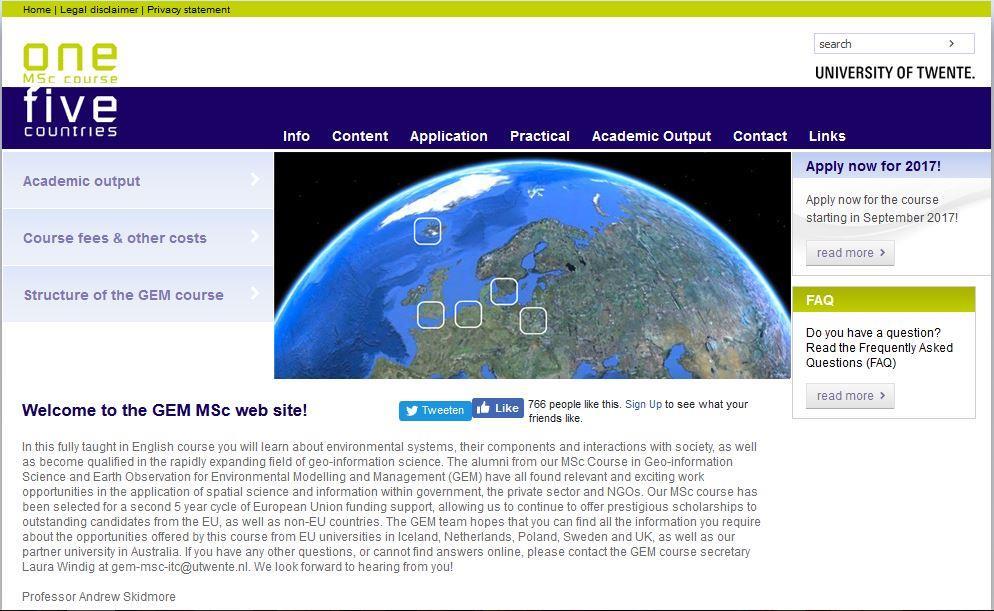Click into the search input field
This screenshot has height=611, width=994.
[880, 44]
